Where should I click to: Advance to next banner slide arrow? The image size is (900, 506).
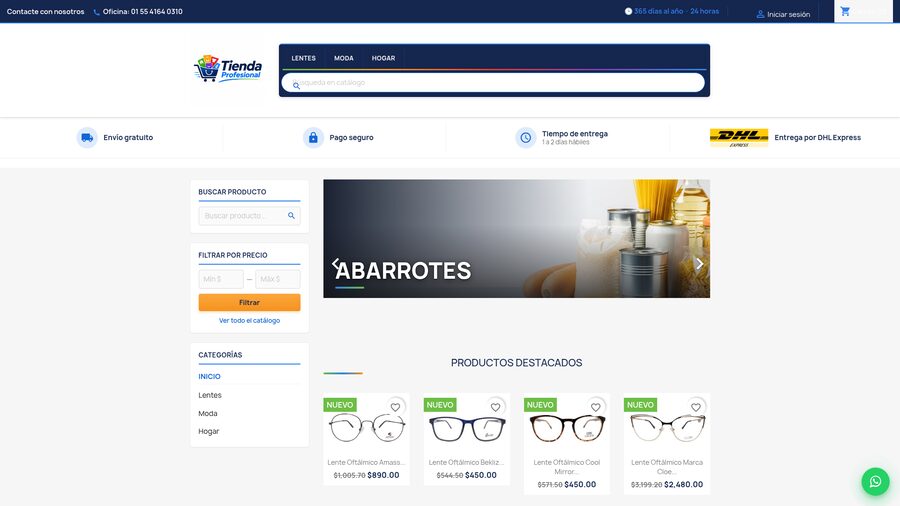click(x=699, y=264)
